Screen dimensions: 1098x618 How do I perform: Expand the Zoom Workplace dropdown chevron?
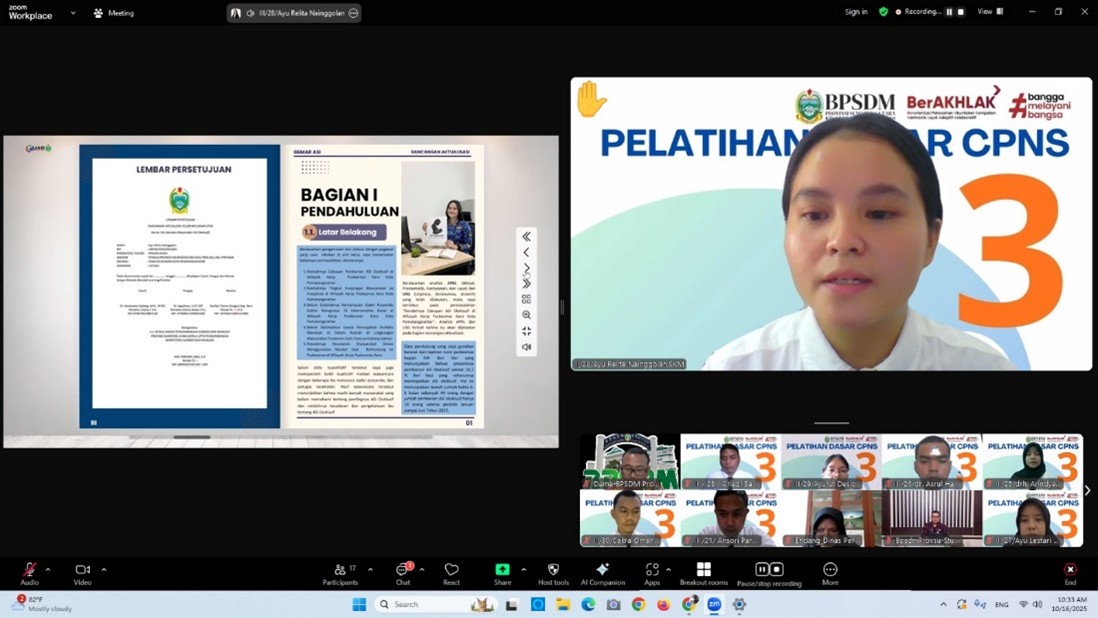click(73, 13)
